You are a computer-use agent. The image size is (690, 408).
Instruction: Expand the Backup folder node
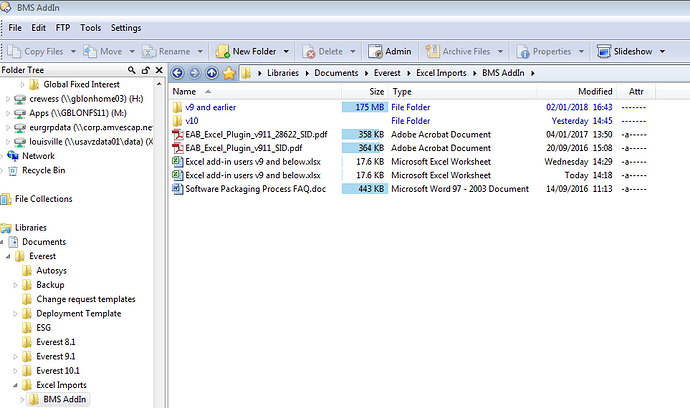[15, 285]
